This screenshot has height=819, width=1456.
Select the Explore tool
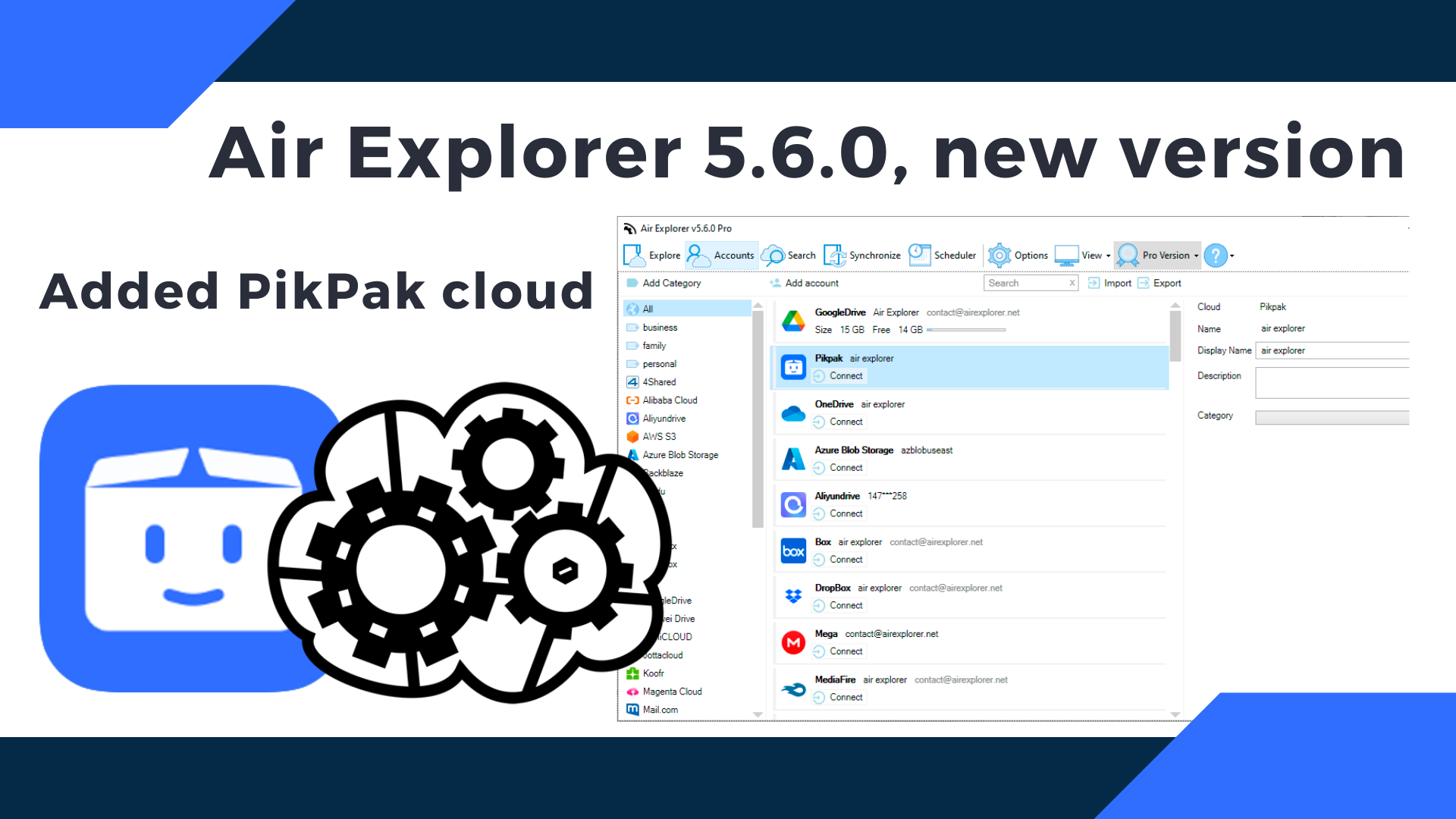pyautogui.click(x=654, y=256)
